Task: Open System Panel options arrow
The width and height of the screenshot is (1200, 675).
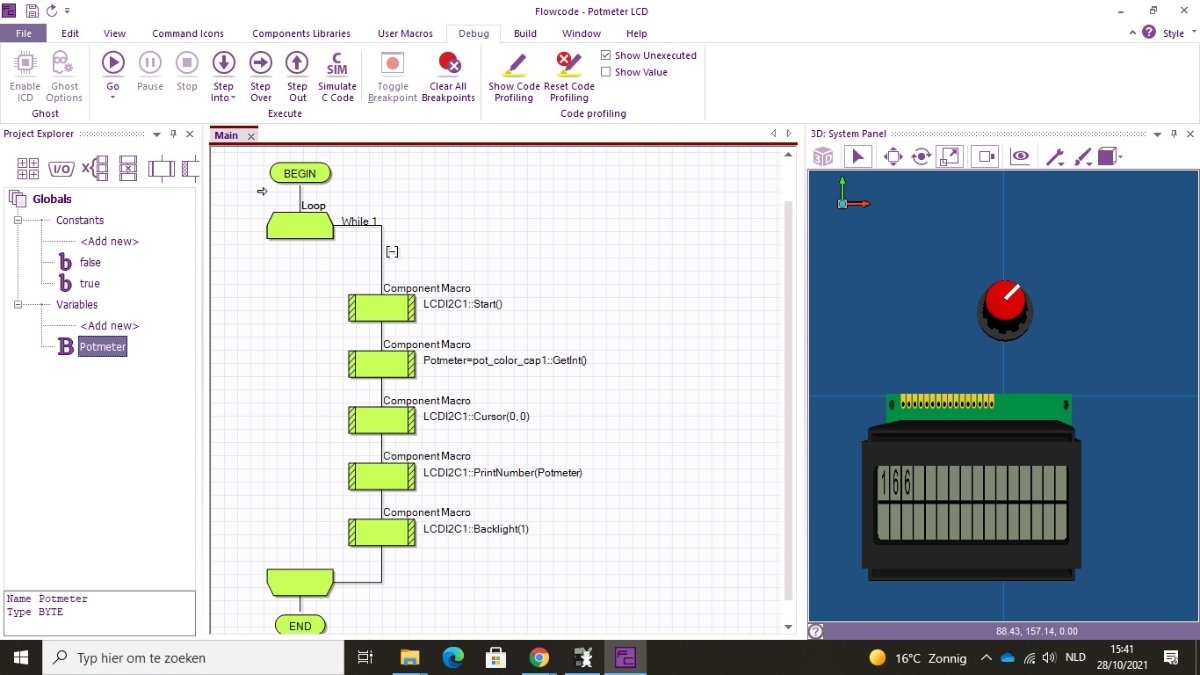Action: tap(1157, 134)
